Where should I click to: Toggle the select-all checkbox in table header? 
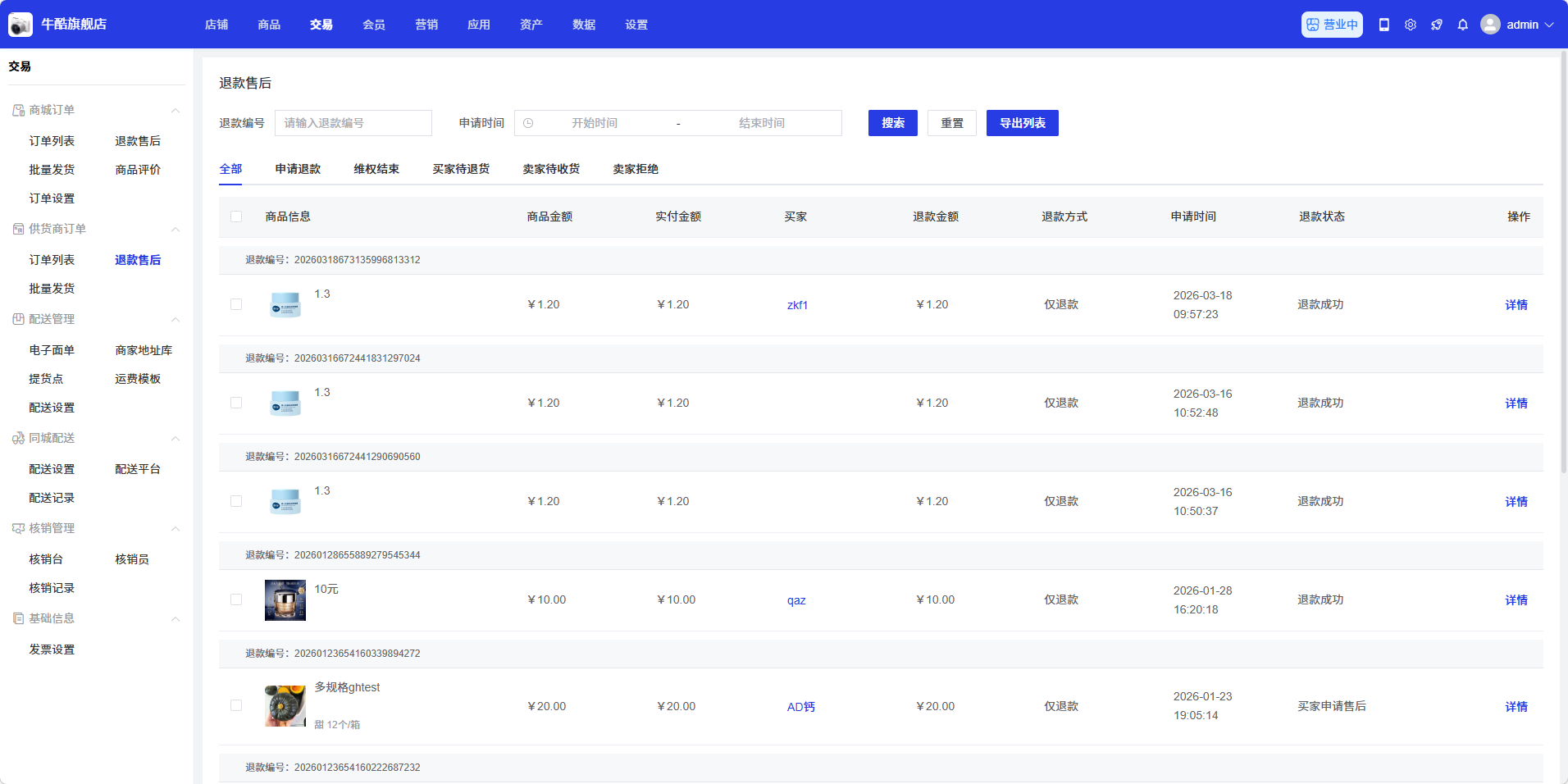236,217
